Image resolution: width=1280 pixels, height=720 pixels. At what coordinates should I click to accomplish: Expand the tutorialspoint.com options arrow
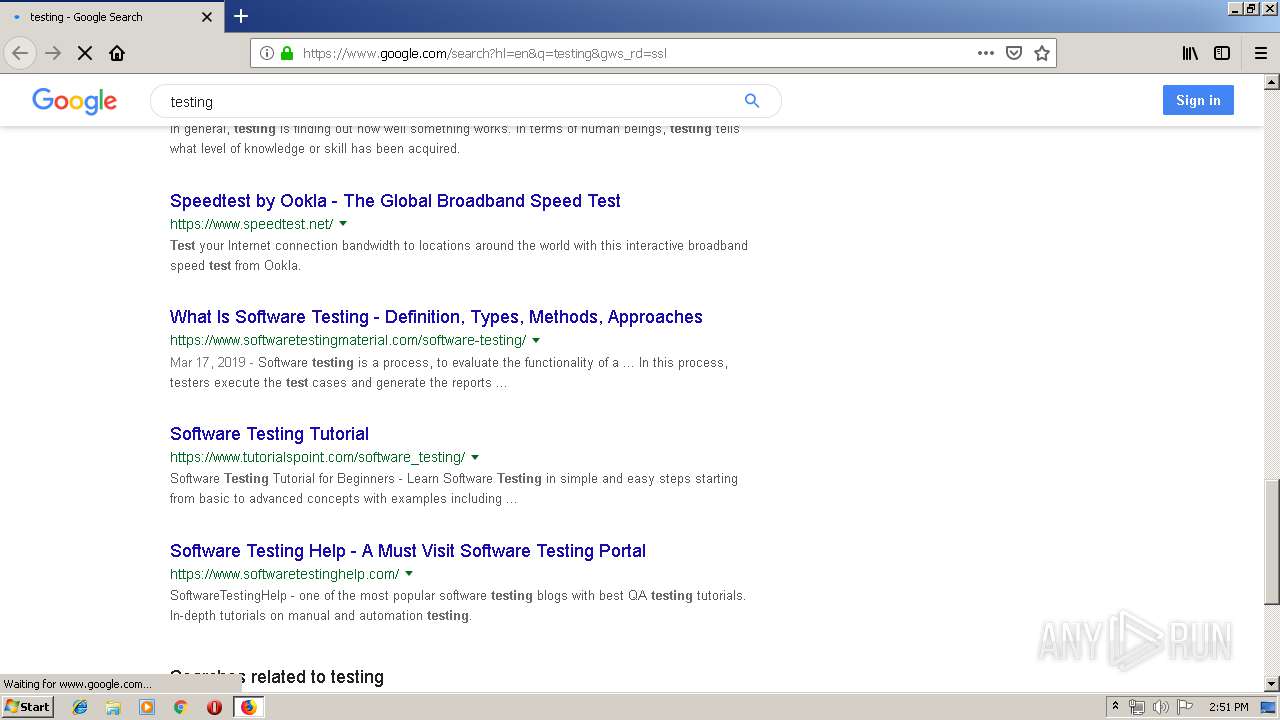tap(475, 457)
